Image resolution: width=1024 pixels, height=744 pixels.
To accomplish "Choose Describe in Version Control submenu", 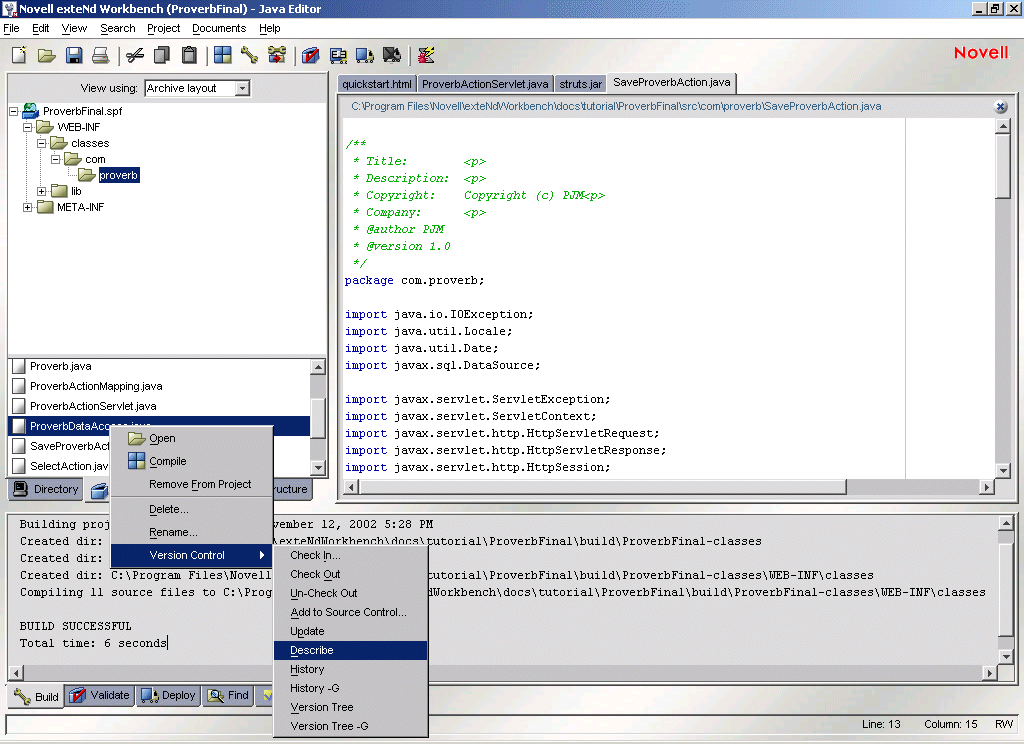I will coord(351,650).
